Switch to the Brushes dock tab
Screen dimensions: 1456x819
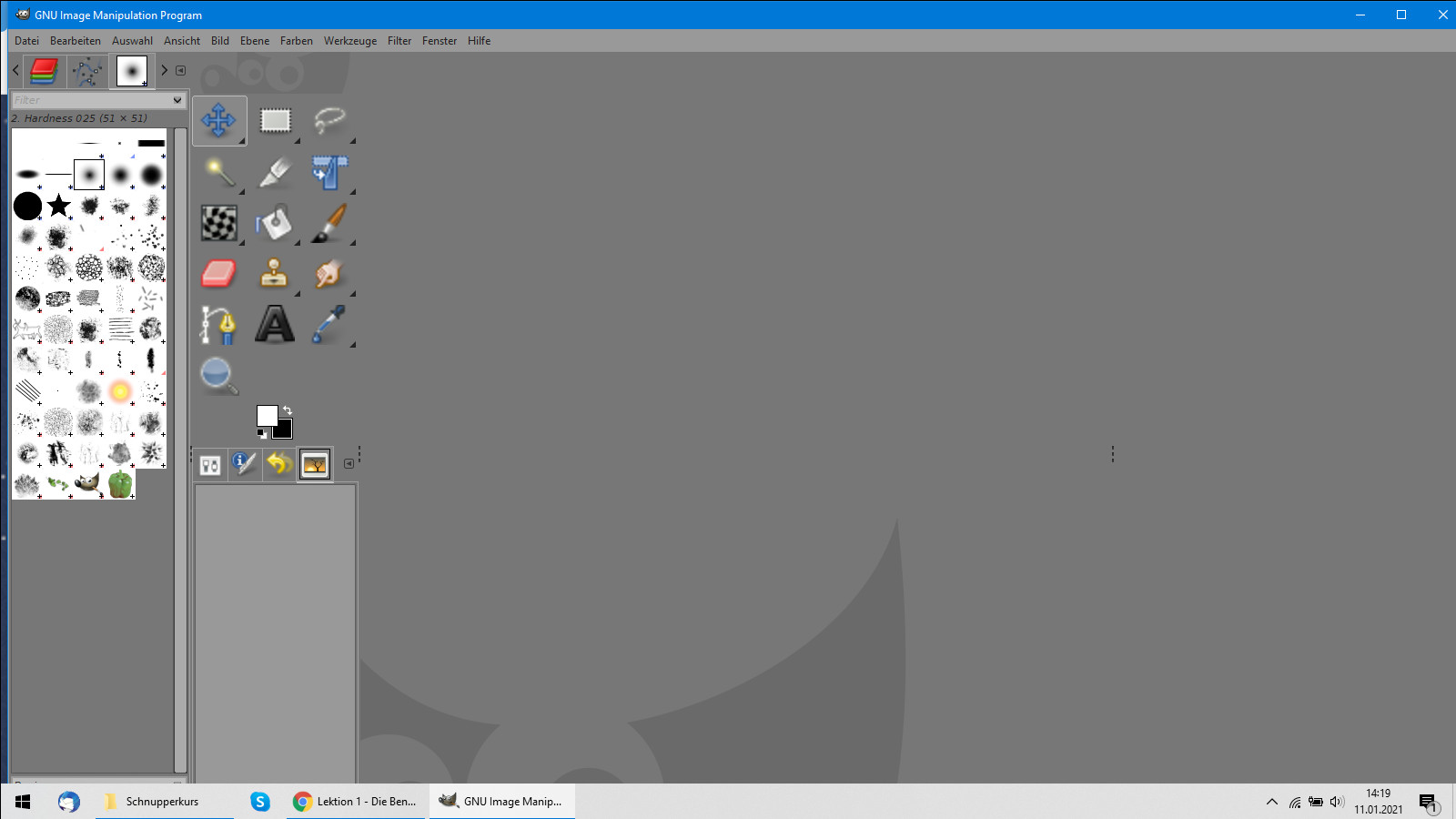132,70
